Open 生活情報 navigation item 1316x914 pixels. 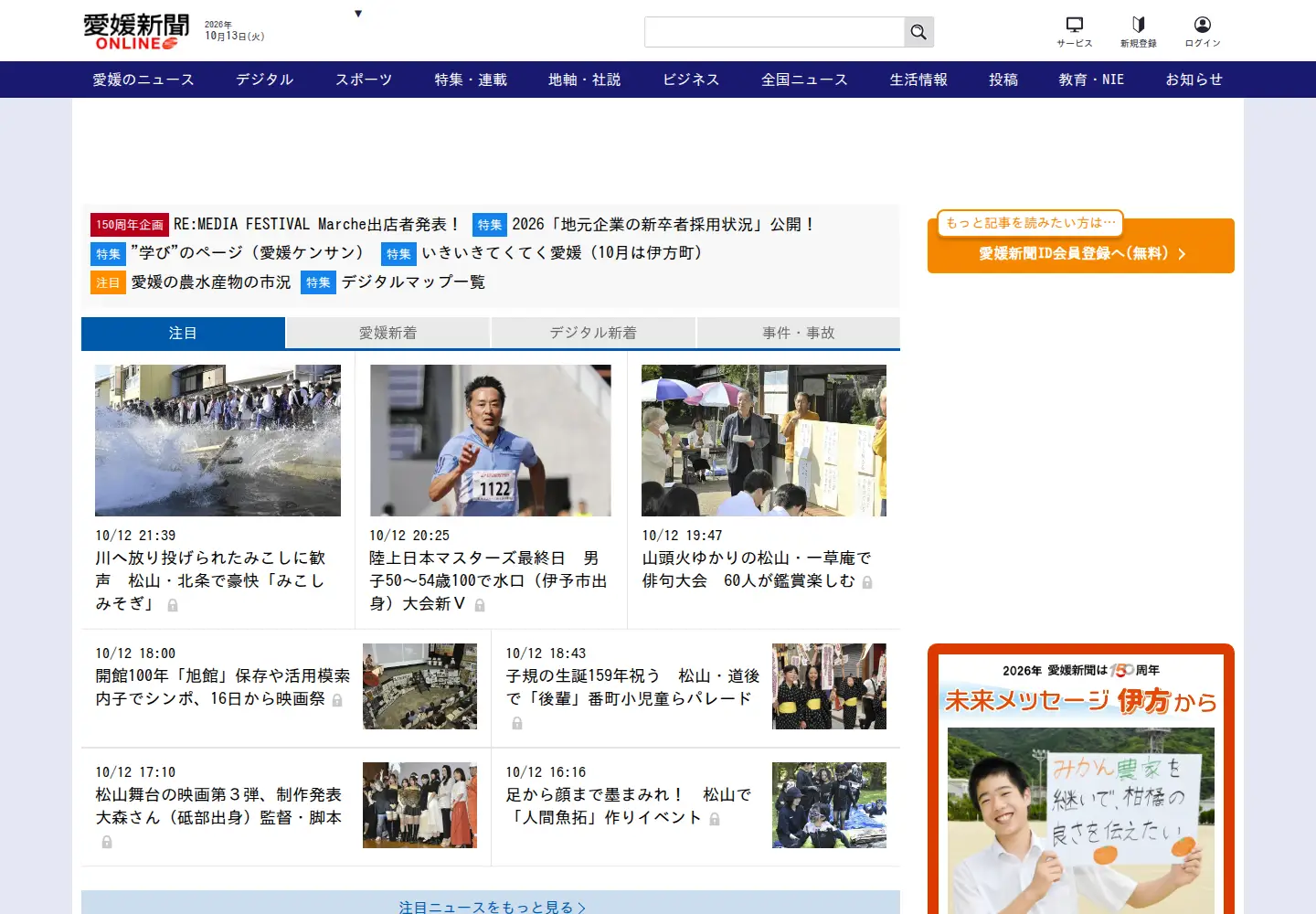[x=918, y=80]
